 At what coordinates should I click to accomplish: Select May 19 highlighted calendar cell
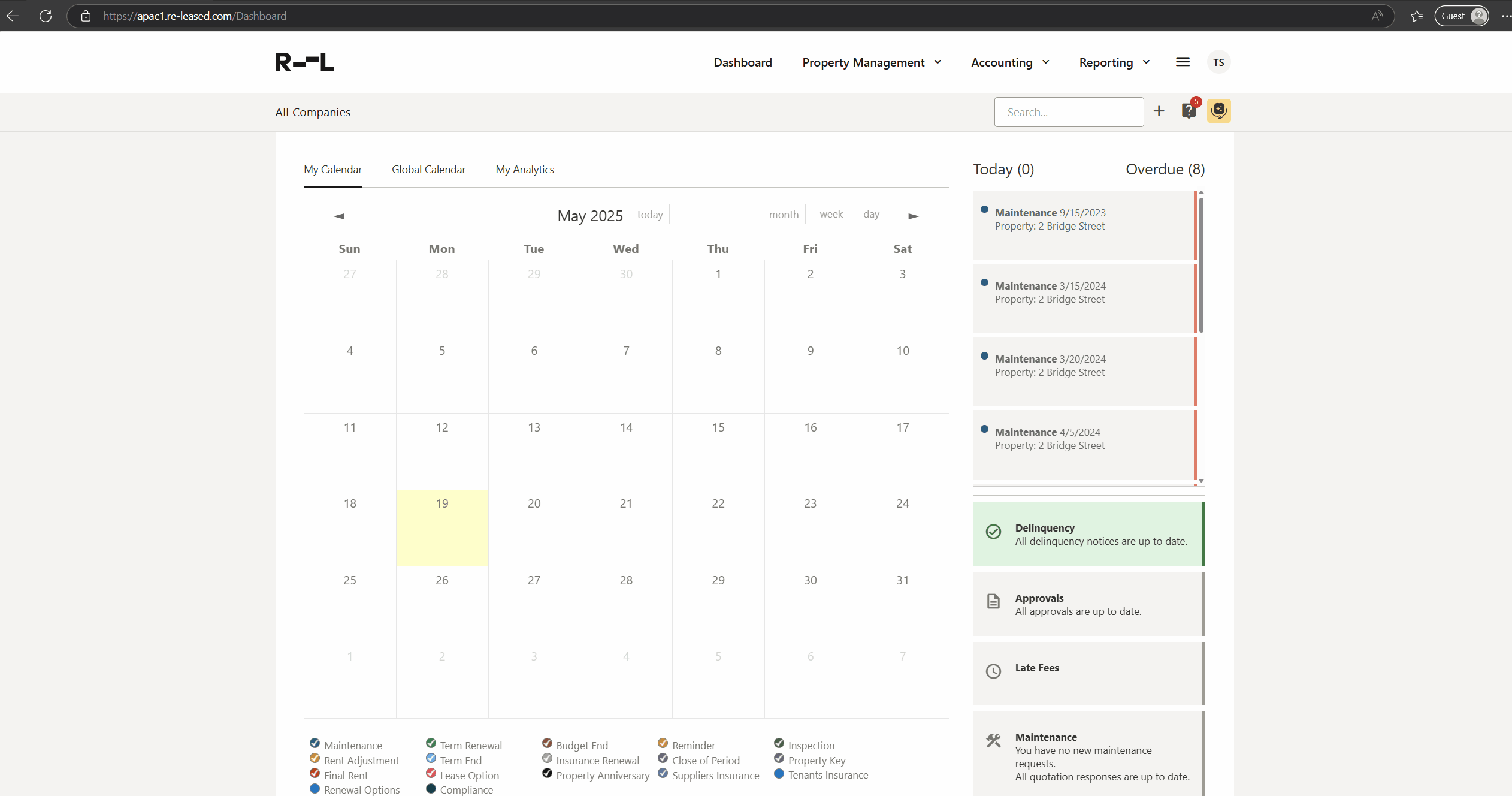point(442,528)
